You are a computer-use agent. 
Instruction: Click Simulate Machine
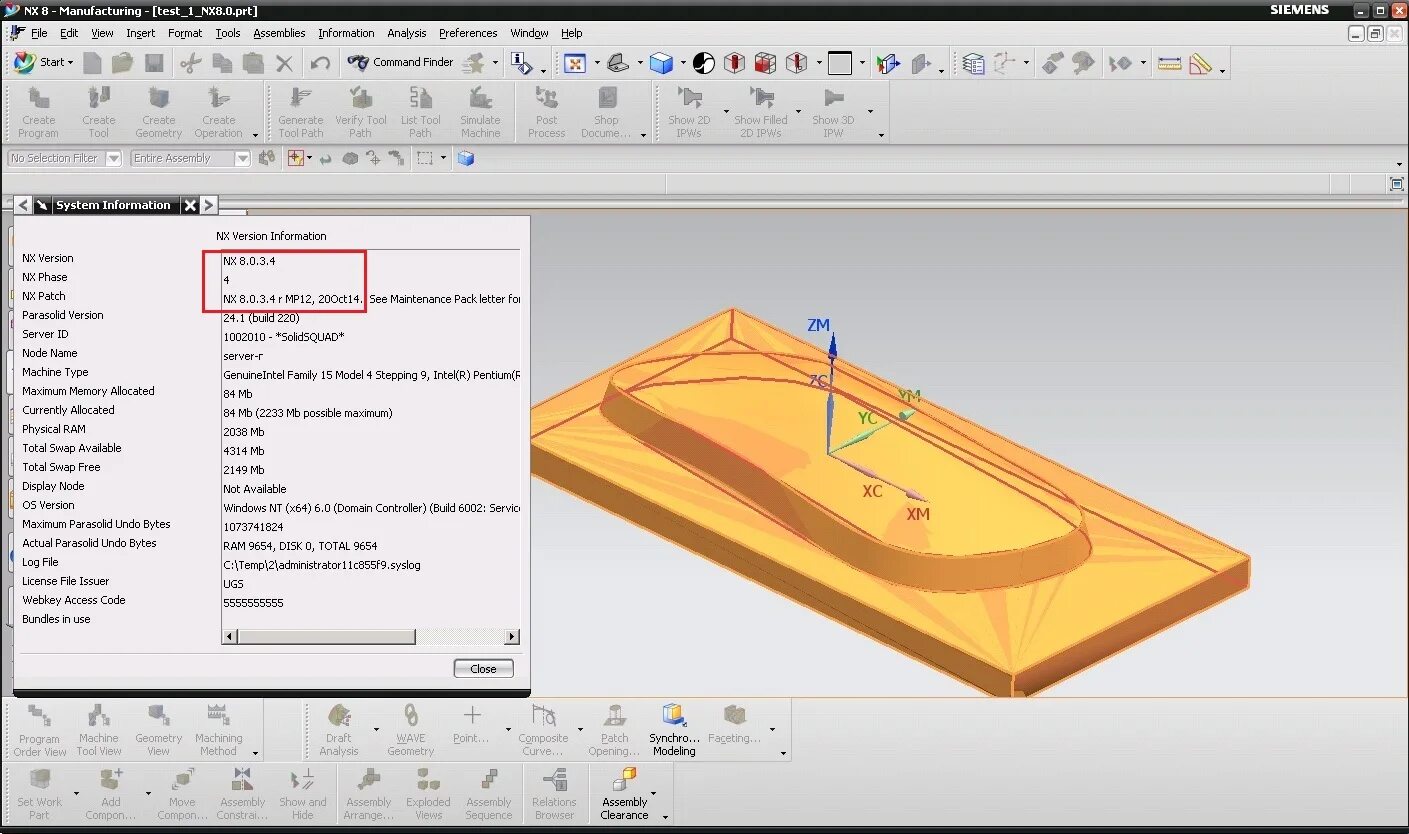click(480, 111)
